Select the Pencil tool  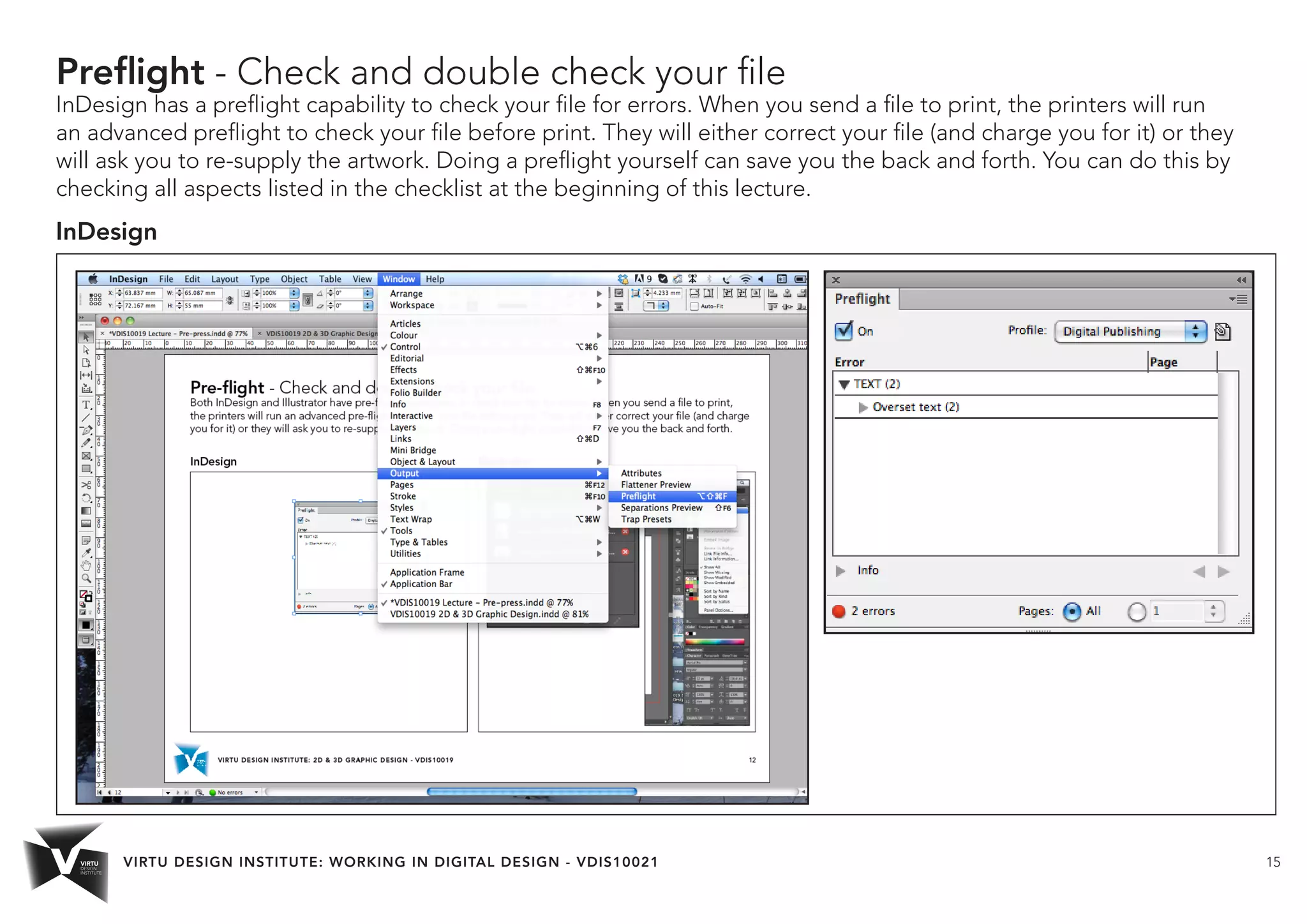[x=86, y=443]
